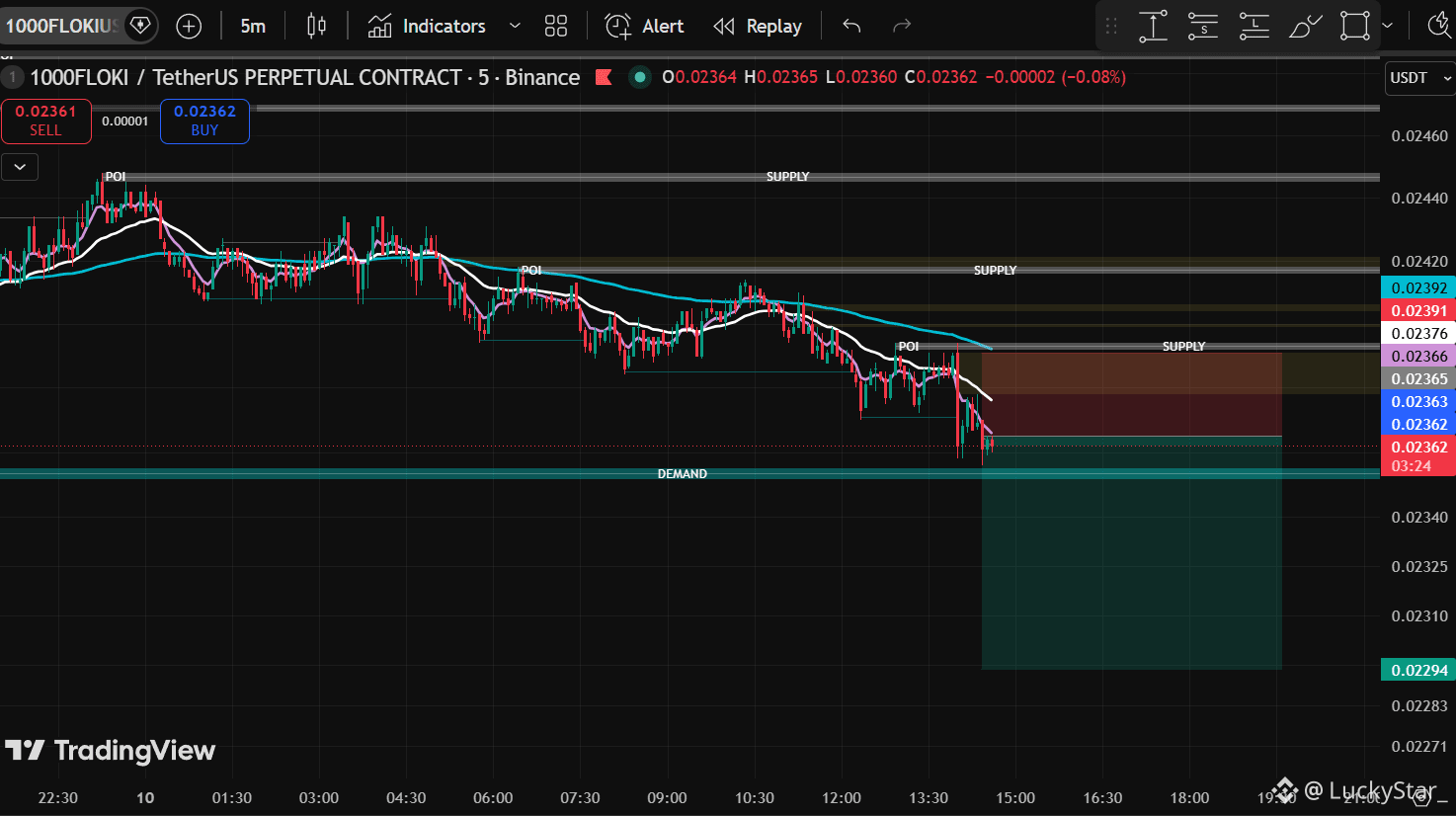Open the USDT currency dropdown
This screenshot has width=1456, height=816.
click(x=1419, y=78)
